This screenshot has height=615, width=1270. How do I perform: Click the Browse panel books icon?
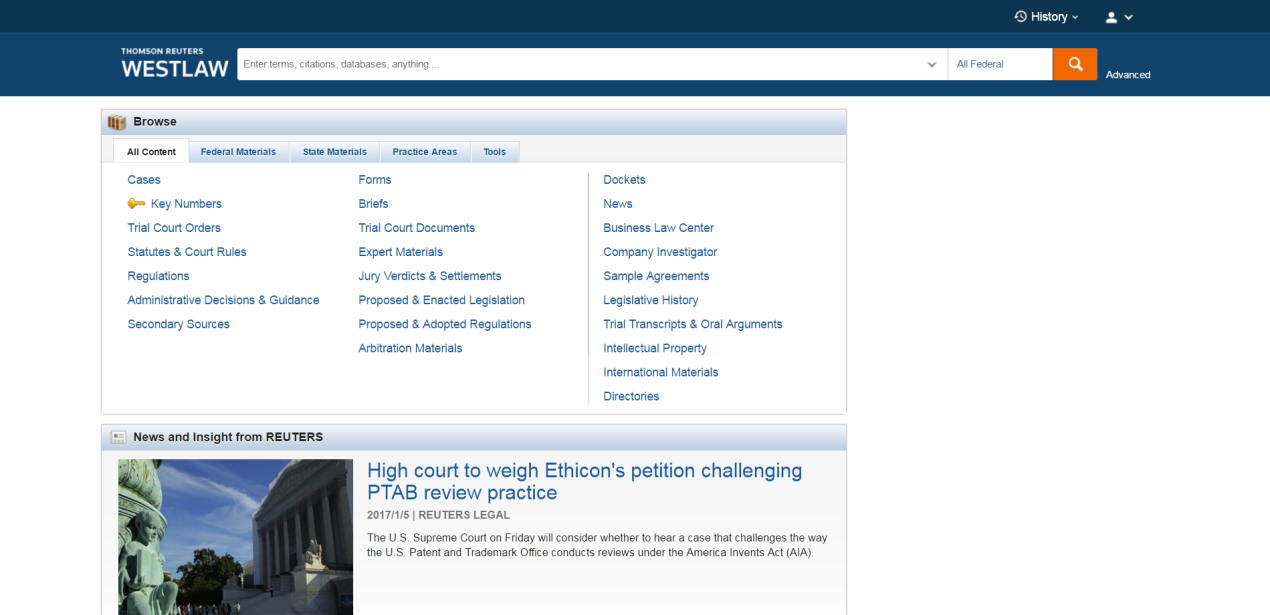point(117,122)
